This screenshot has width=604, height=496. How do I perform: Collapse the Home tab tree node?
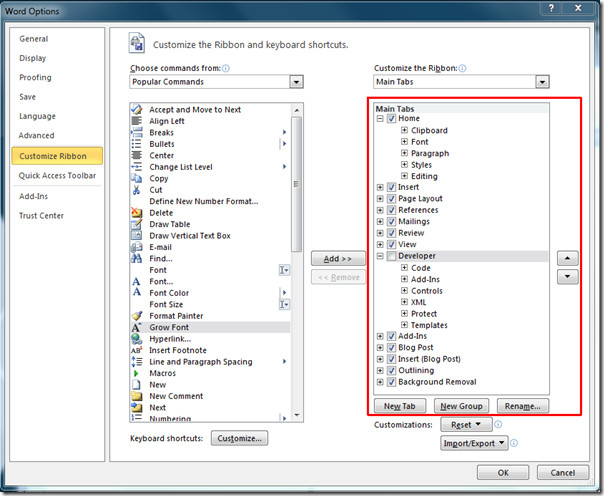pyautogui.click(x=380, y=118)
